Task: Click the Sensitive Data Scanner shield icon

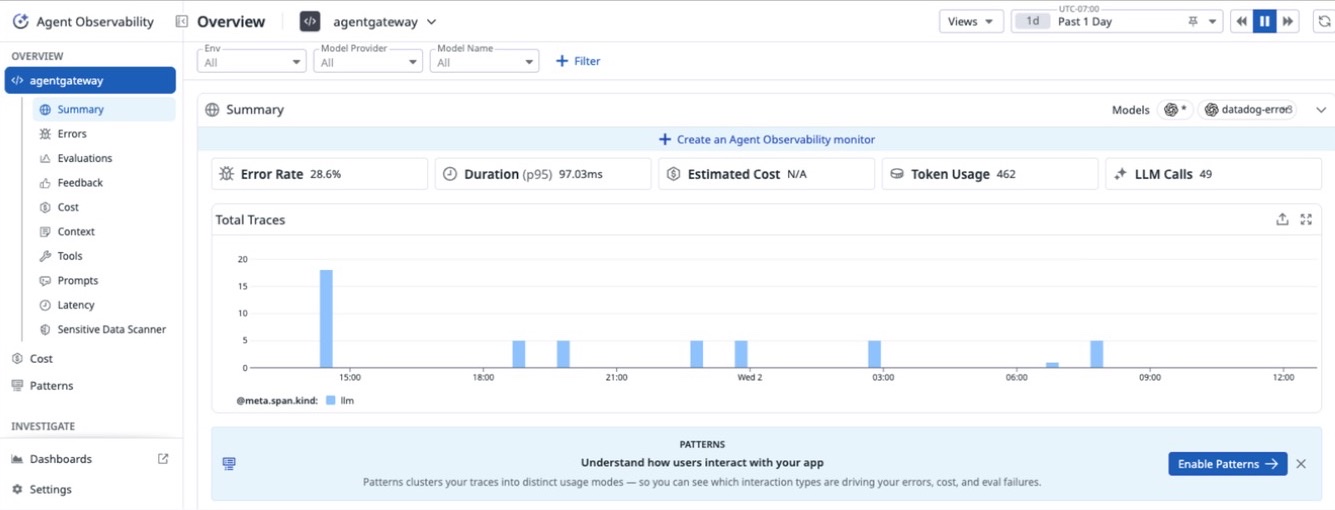Action: click(45, 330)
